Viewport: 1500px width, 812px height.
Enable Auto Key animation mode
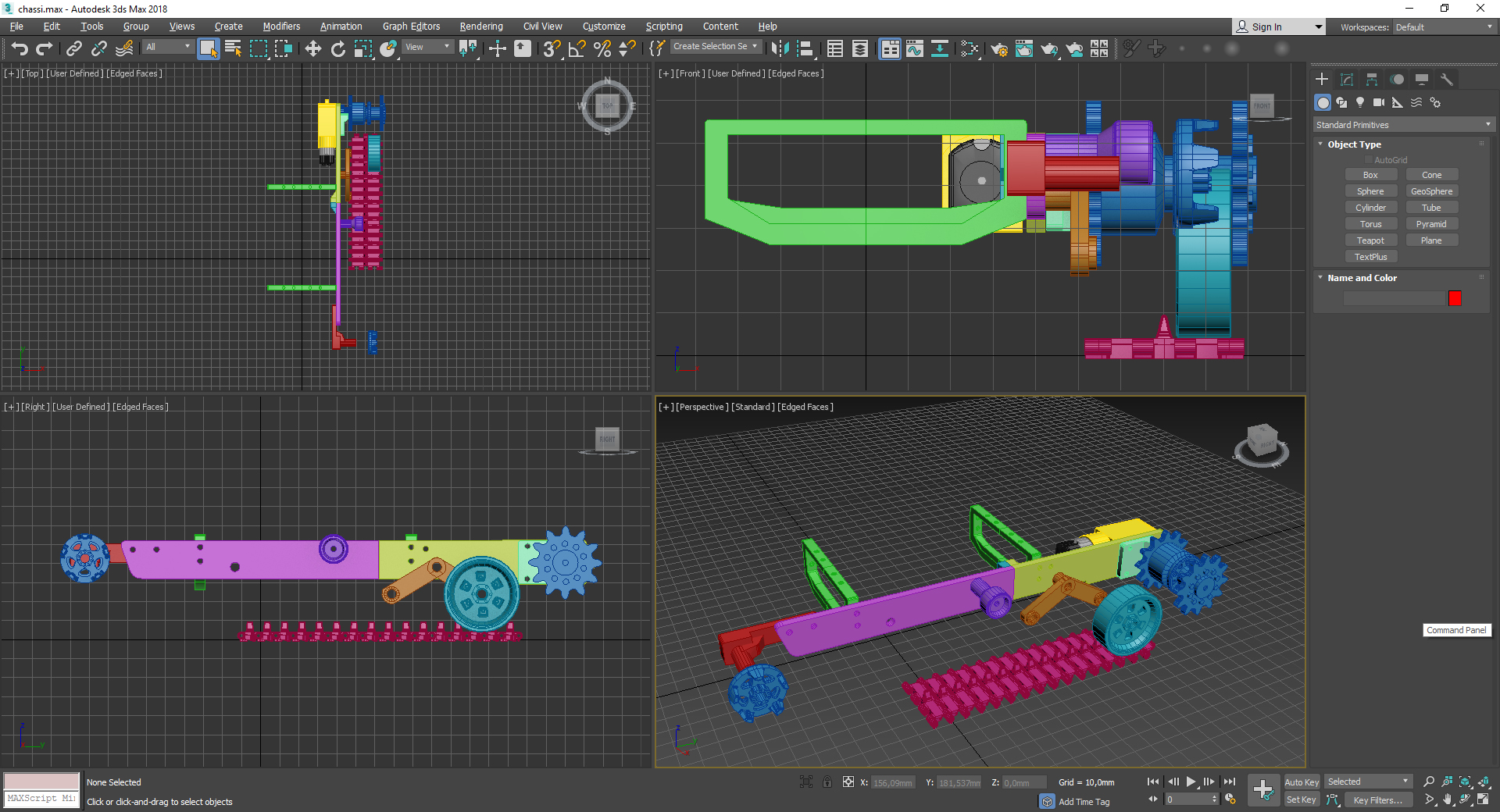[1301, 782]
